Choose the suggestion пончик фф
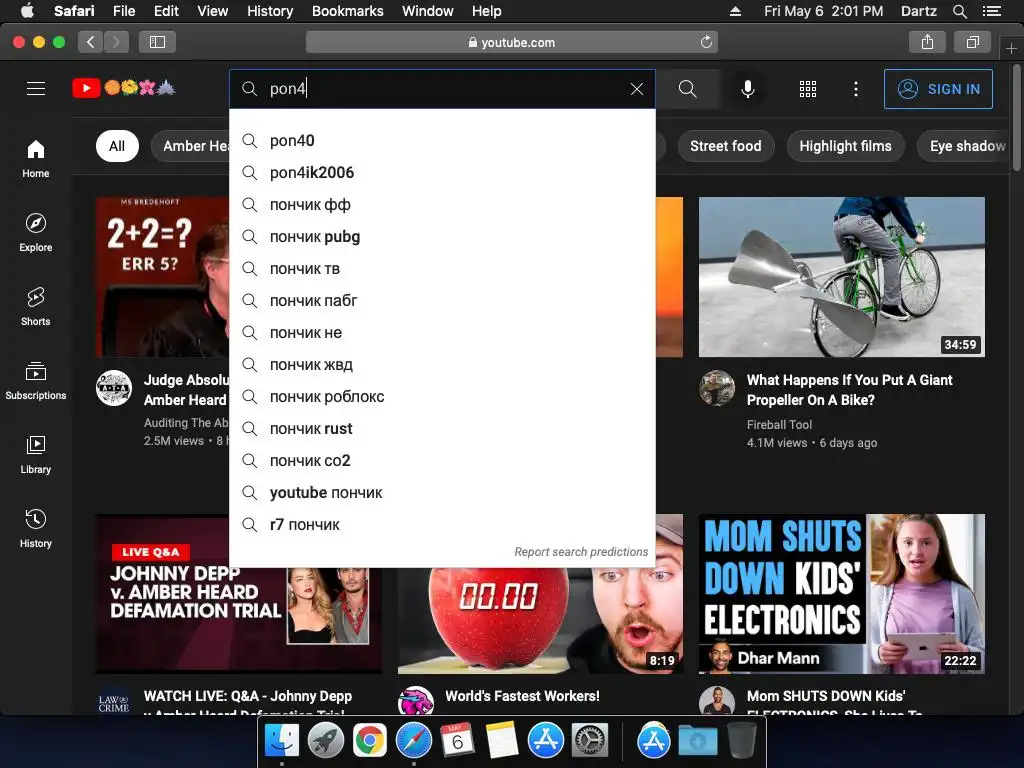Viewport: 1024px width, 768px height. click(x=442, y=204)
